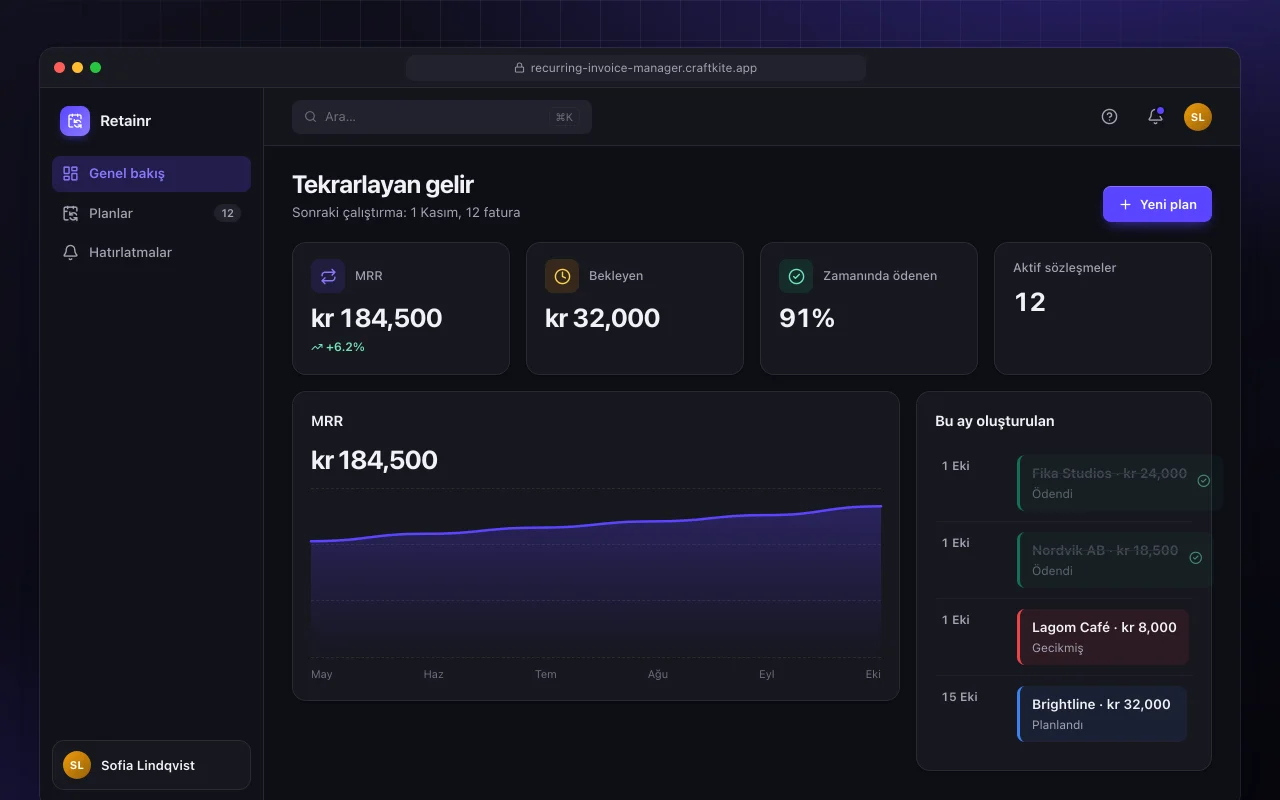Click the browser address bar URL

tap(635, 68)
